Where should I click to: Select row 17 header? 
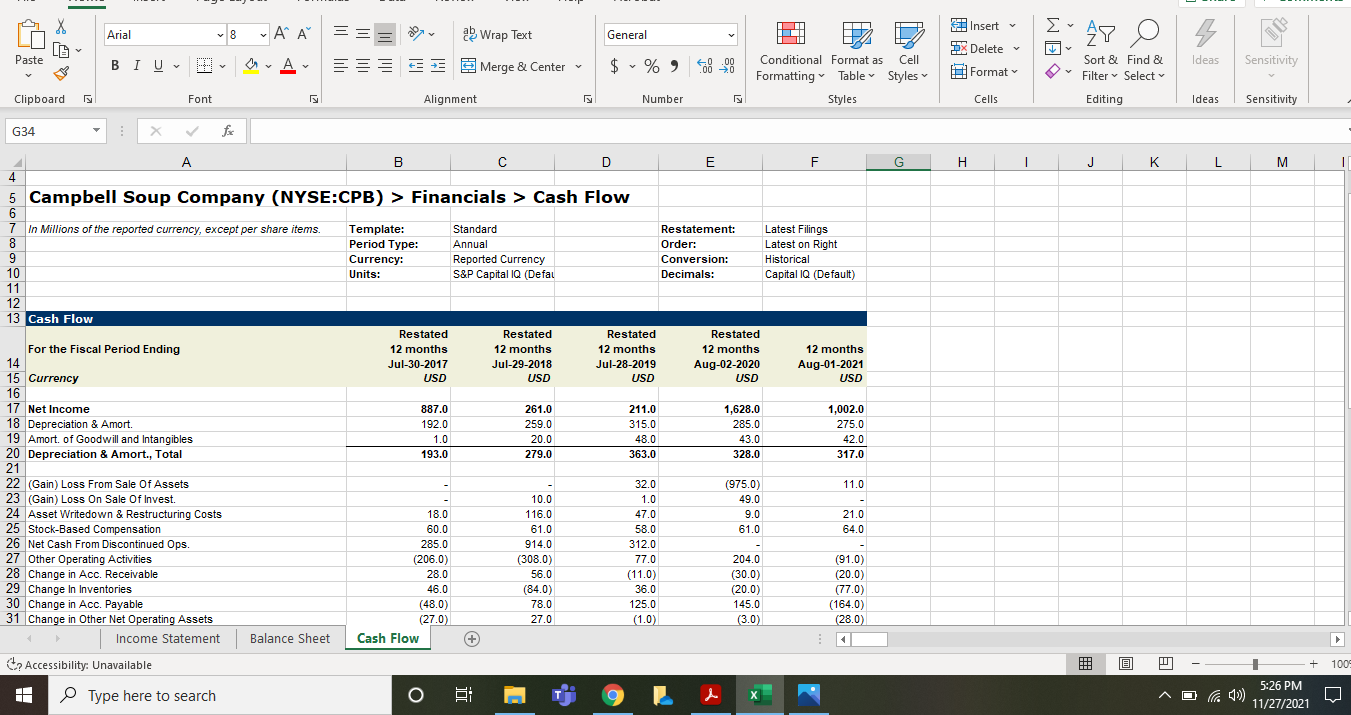coord(13,409)
